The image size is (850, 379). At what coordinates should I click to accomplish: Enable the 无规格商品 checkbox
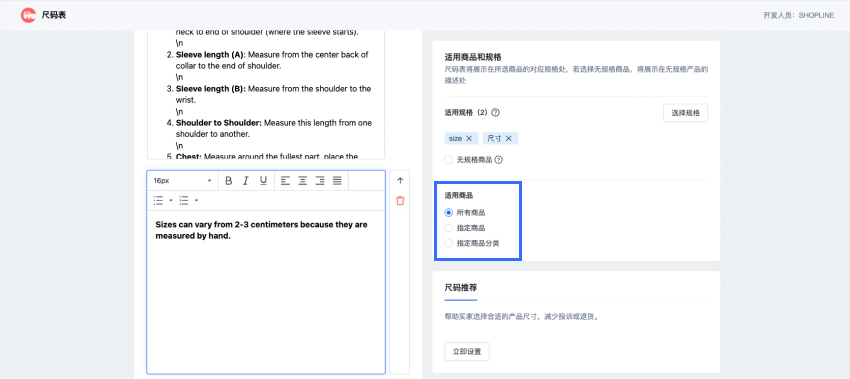tap(448, 160)
